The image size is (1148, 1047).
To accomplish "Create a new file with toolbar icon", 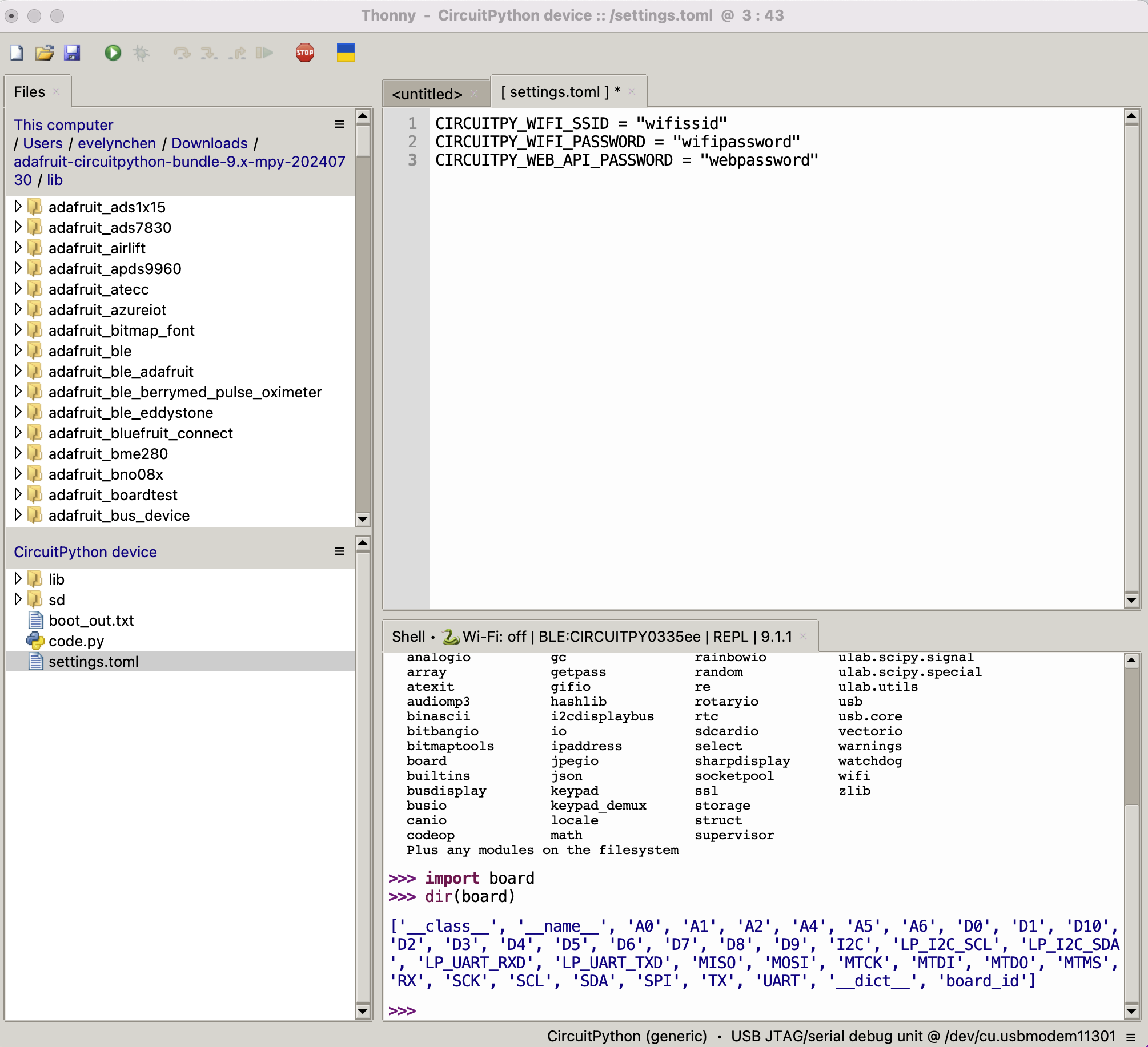I will point(17,53).
